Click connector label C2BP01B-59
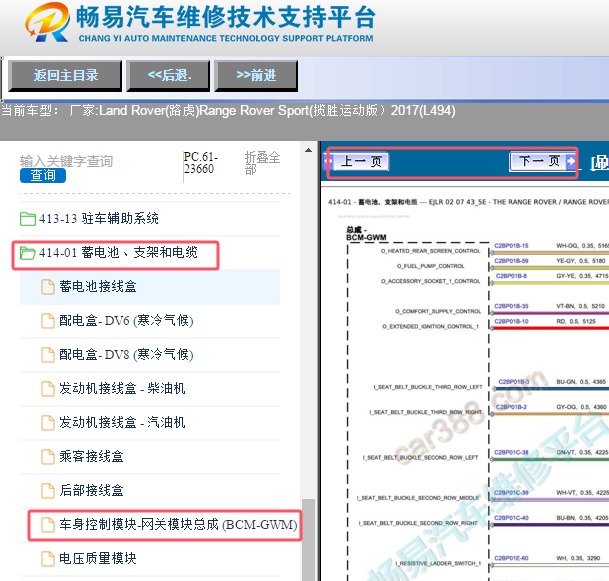The width and height of the screenshot is (609, 581). [x=511, y=261]
